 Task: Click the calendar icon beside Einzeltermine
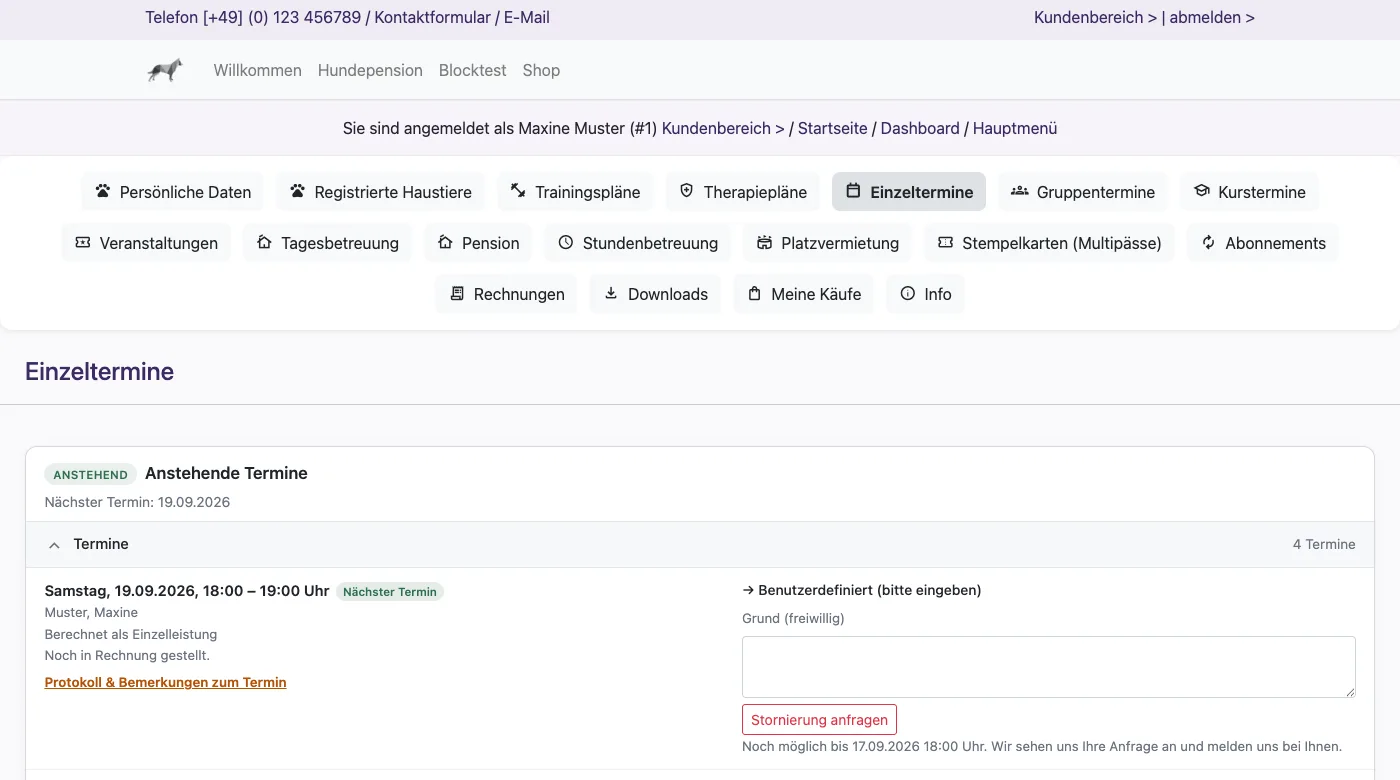pyautogui.click(x=853, y=191)
